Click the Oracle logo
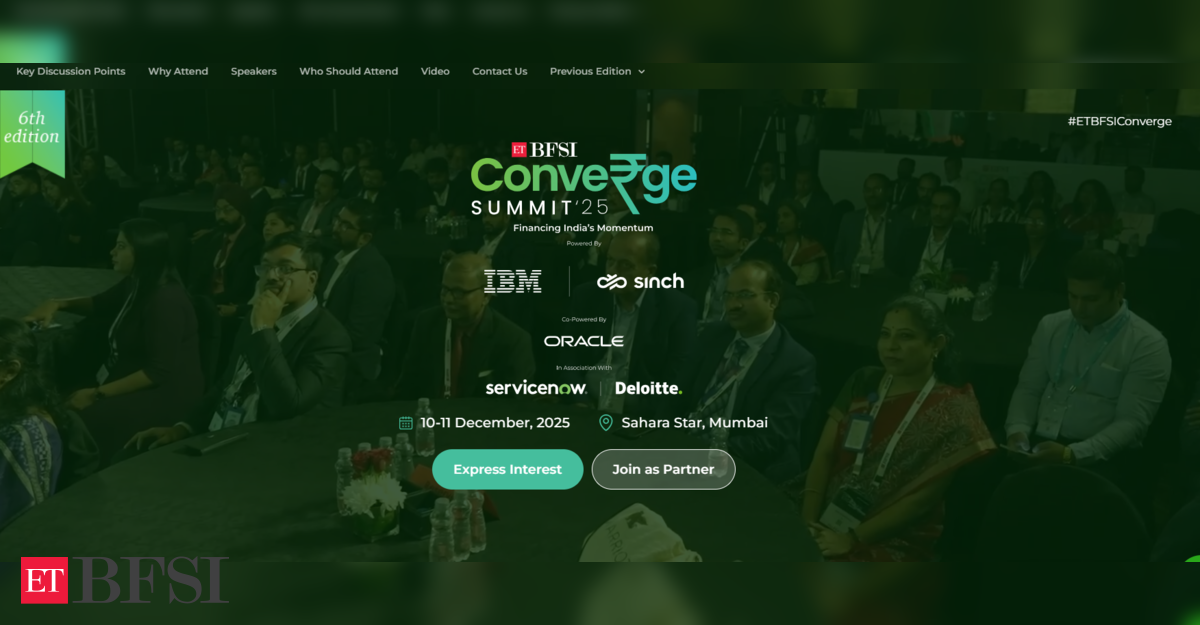Screen dimensions: 1200x625 click(x=584, y=341)
